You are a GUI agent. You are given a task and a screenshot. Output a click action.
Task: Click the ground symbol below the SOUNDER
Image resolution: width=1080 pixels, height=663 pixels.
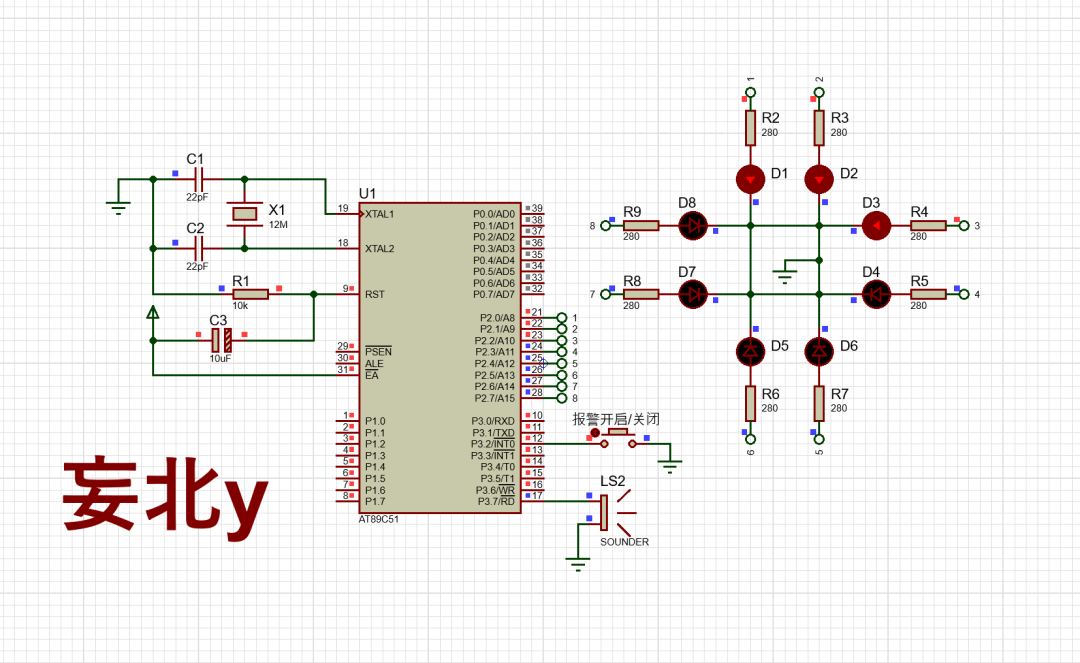pos(578,564)
